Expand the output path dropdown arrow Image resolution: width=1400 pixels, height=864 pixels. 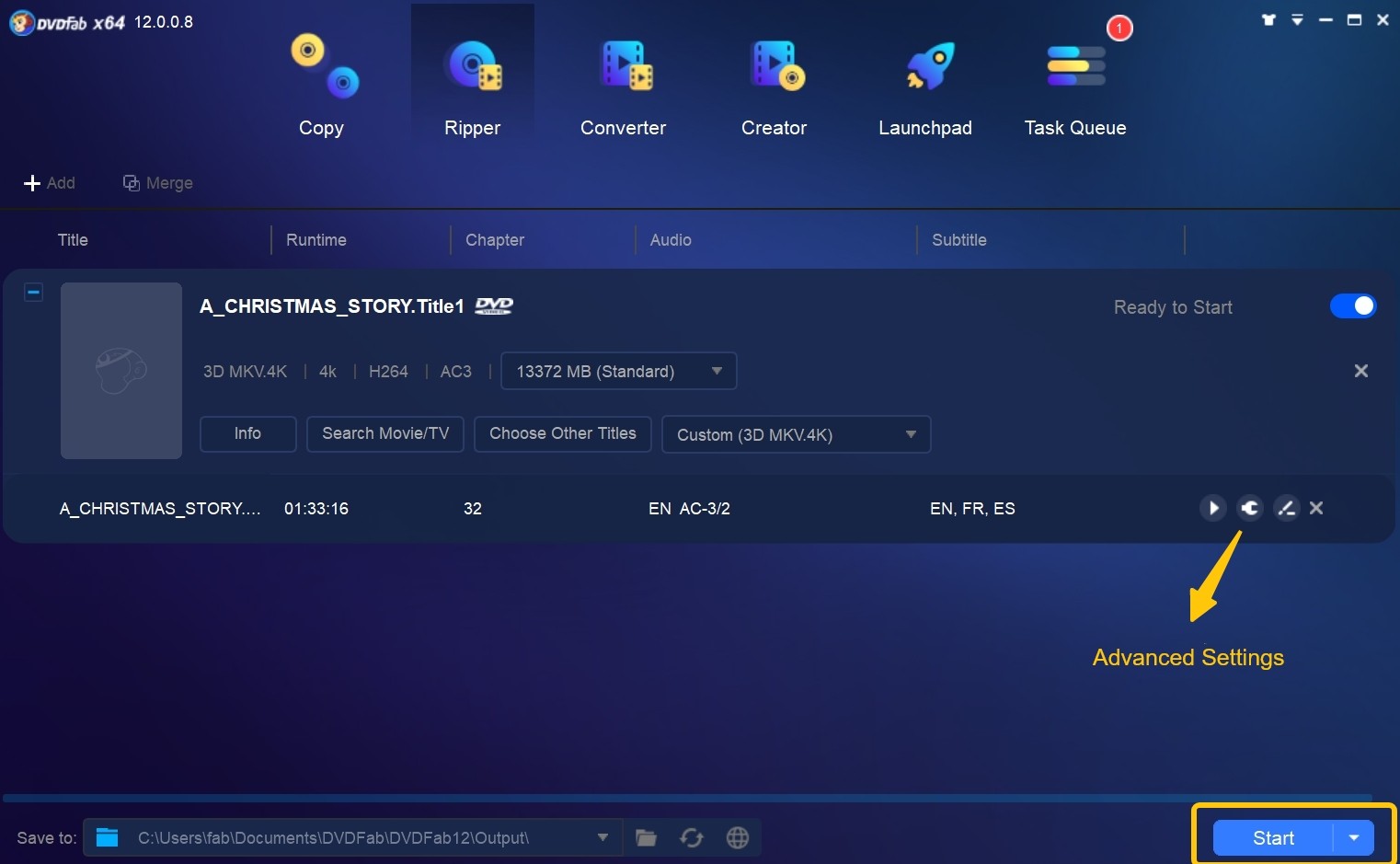[602, 837]
